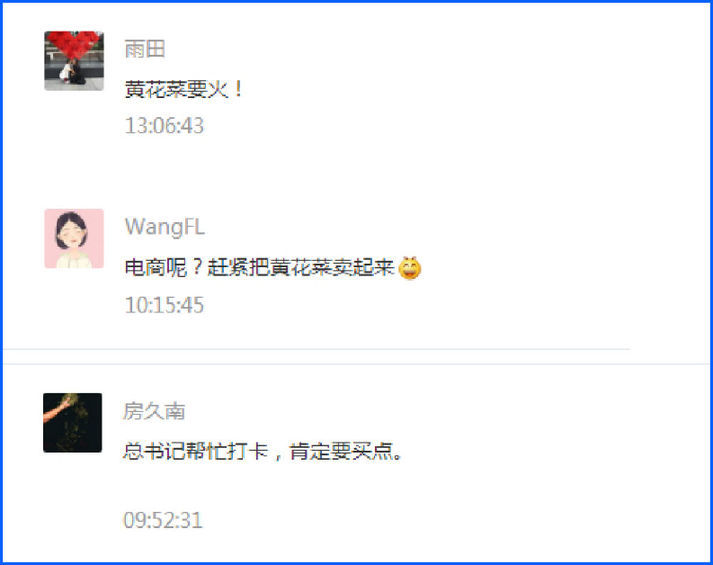Viewport: 713px width, 565px height.
Task: Select the comment starting with 电商呢
Action: (x=273, y=268)
